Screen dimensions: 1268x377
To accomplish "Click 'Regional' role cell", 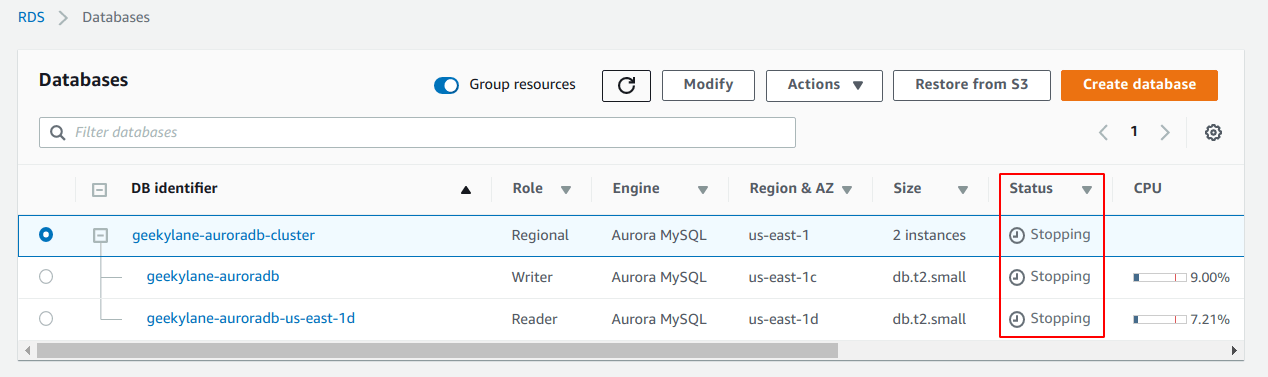I will (x=540, y=235).
